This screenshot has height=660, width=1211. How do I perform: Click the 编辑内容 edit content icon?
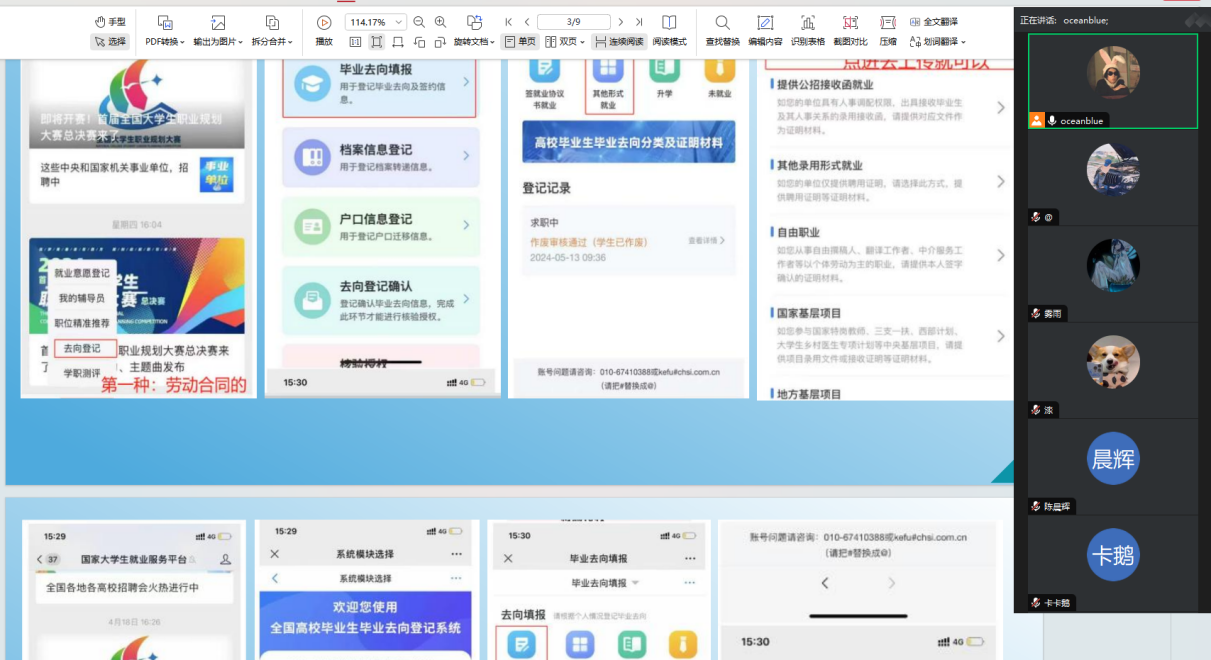click(765, 23)
